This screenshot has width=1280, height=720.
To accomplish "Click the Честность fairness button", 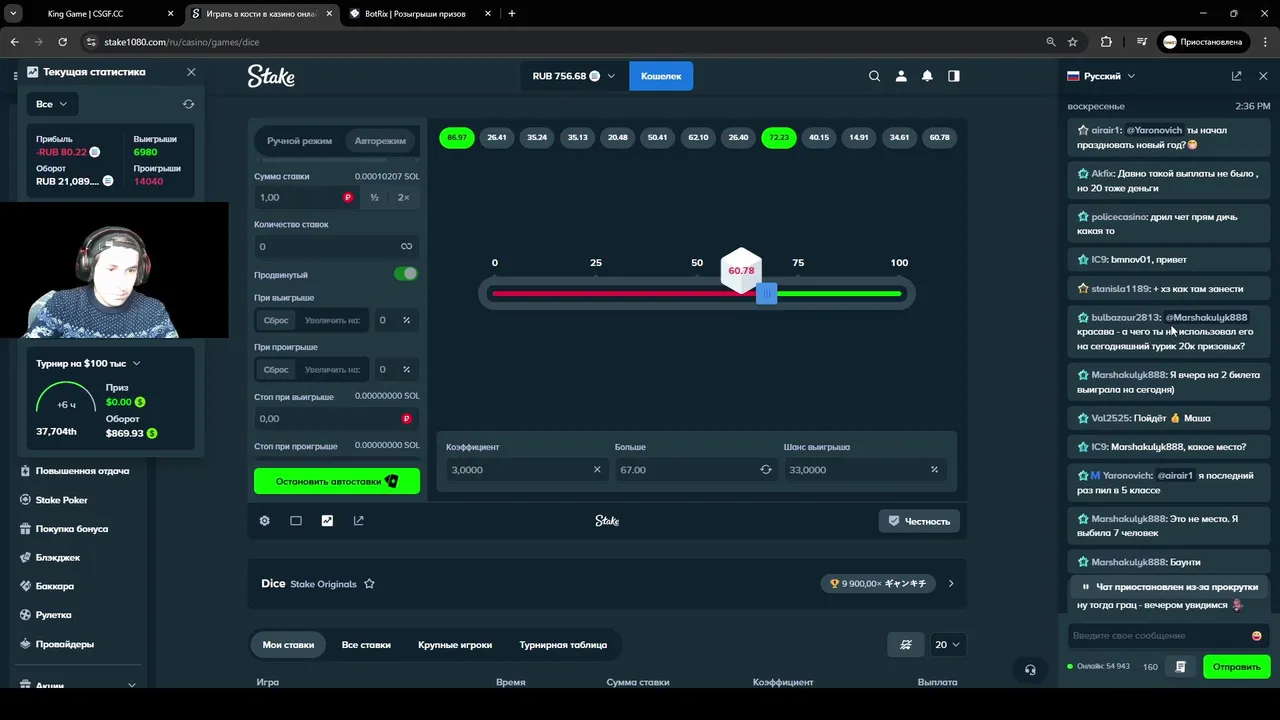I will point(919,521).
